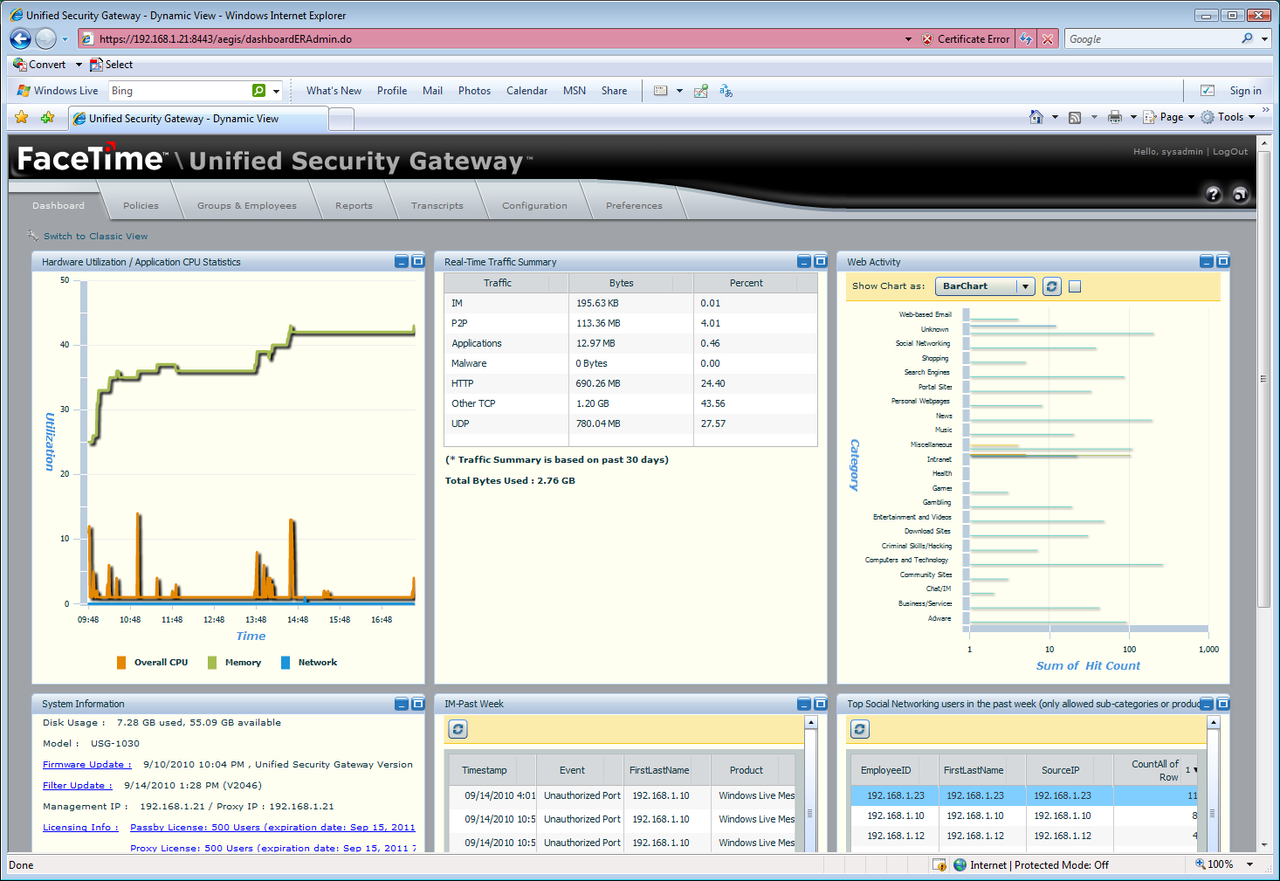Viewport: 1280px width, 881px height.
Task: Minimize the Web Activity panel
Action: click(1206, 262)
